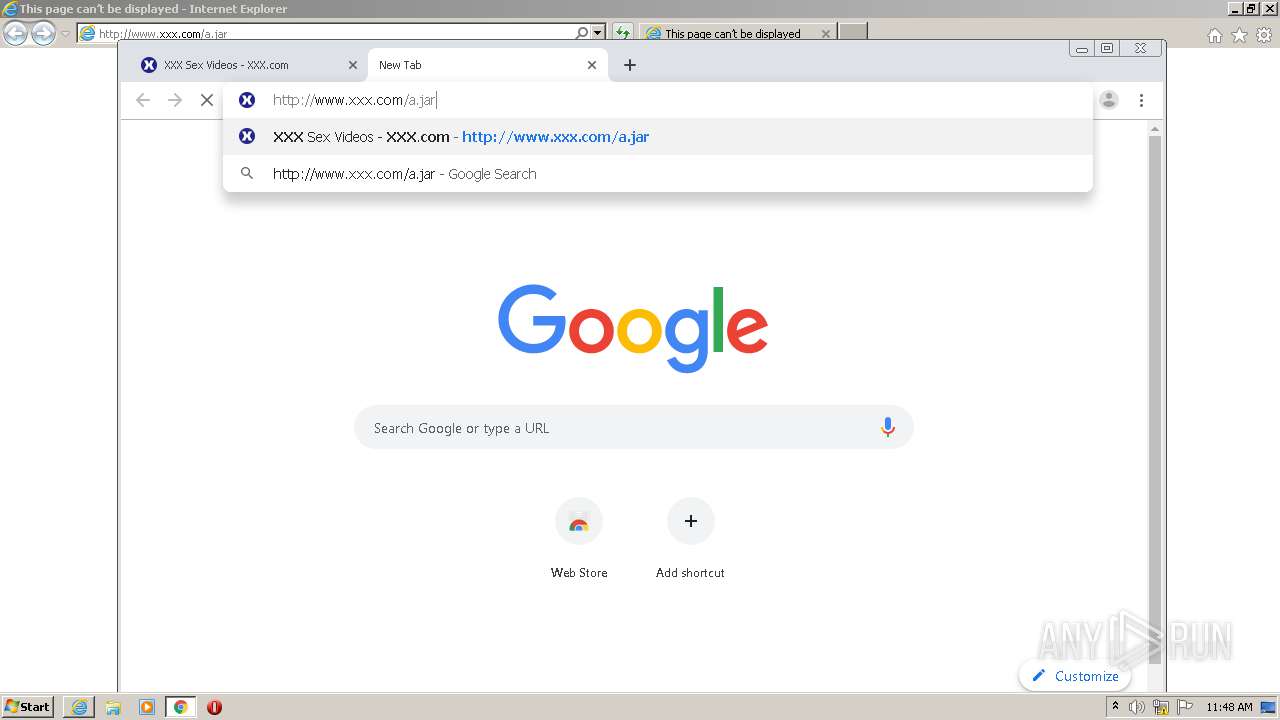The width and height of the screenshot is (1280, 720).
Task: Stop loading page in Chrome
Action: (207, 100)
